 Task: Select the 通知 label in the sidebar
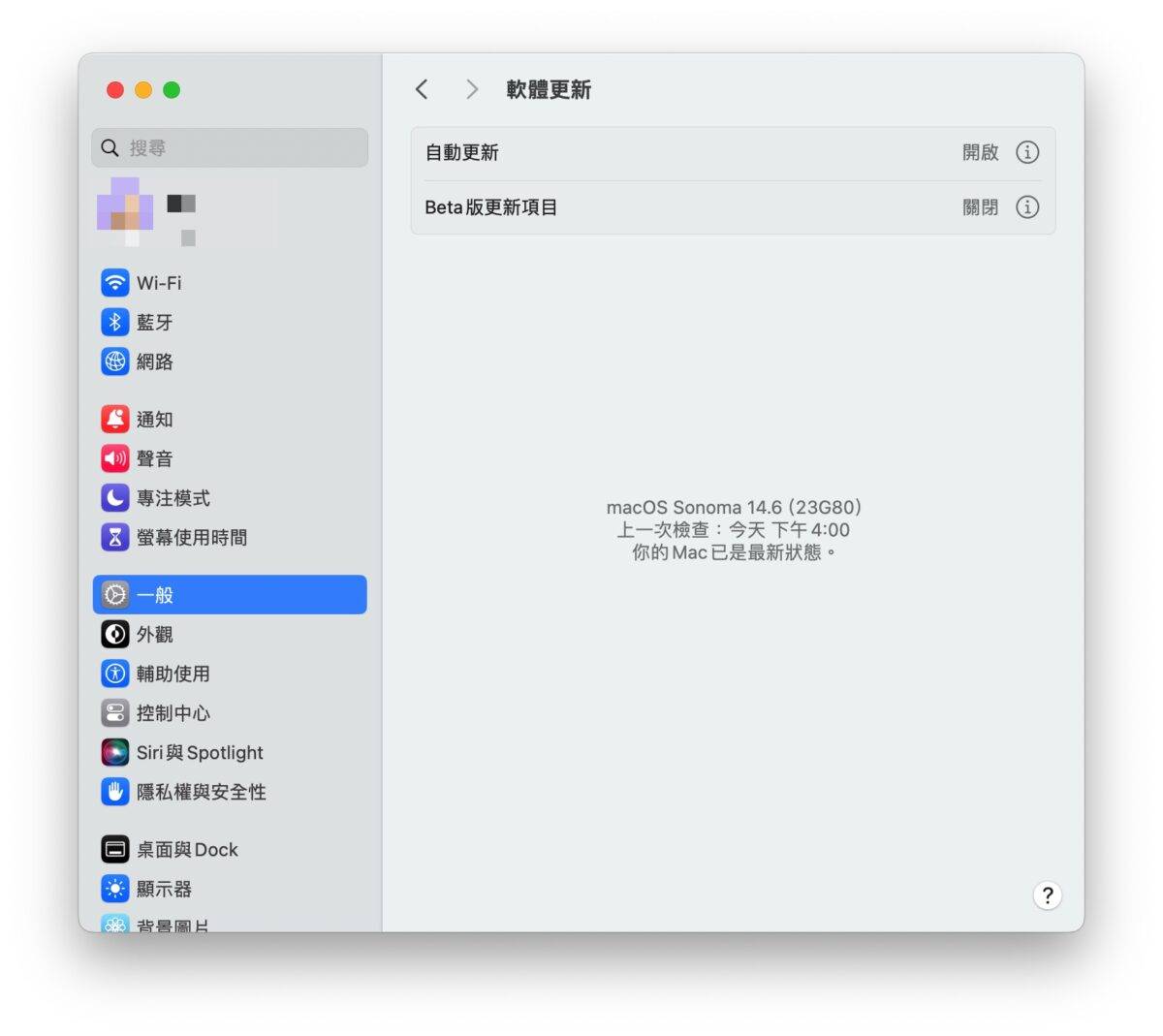[x=155, y=420]
